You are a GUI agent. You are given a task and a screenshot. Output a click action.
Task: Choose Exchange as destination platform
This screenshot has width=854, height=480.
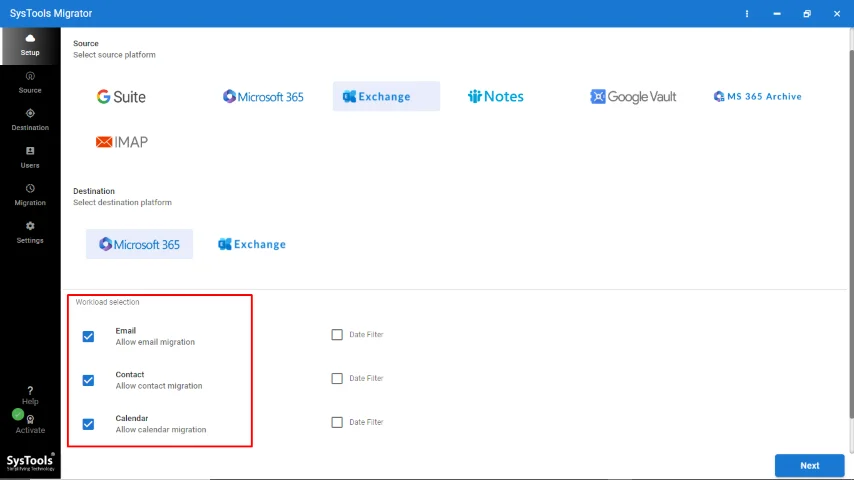252,244
